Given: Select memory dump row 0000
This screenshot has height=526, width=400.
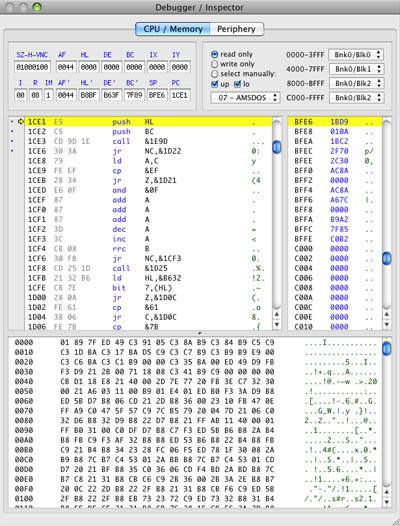Looking at the screenshot, I should (x=195, y=343).
